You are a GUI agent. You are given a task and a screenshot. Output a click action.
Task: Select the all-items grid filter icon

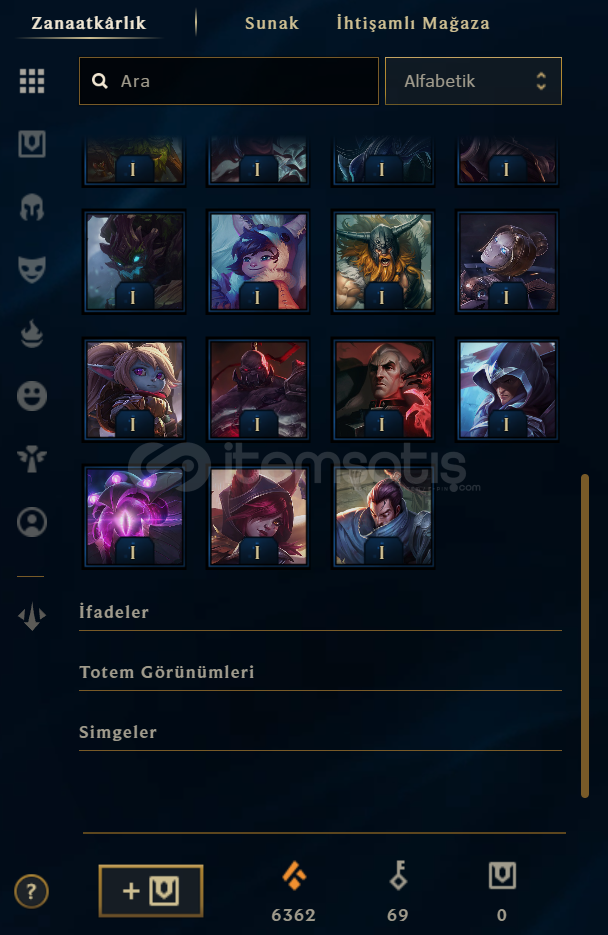(x=32, y=81)
